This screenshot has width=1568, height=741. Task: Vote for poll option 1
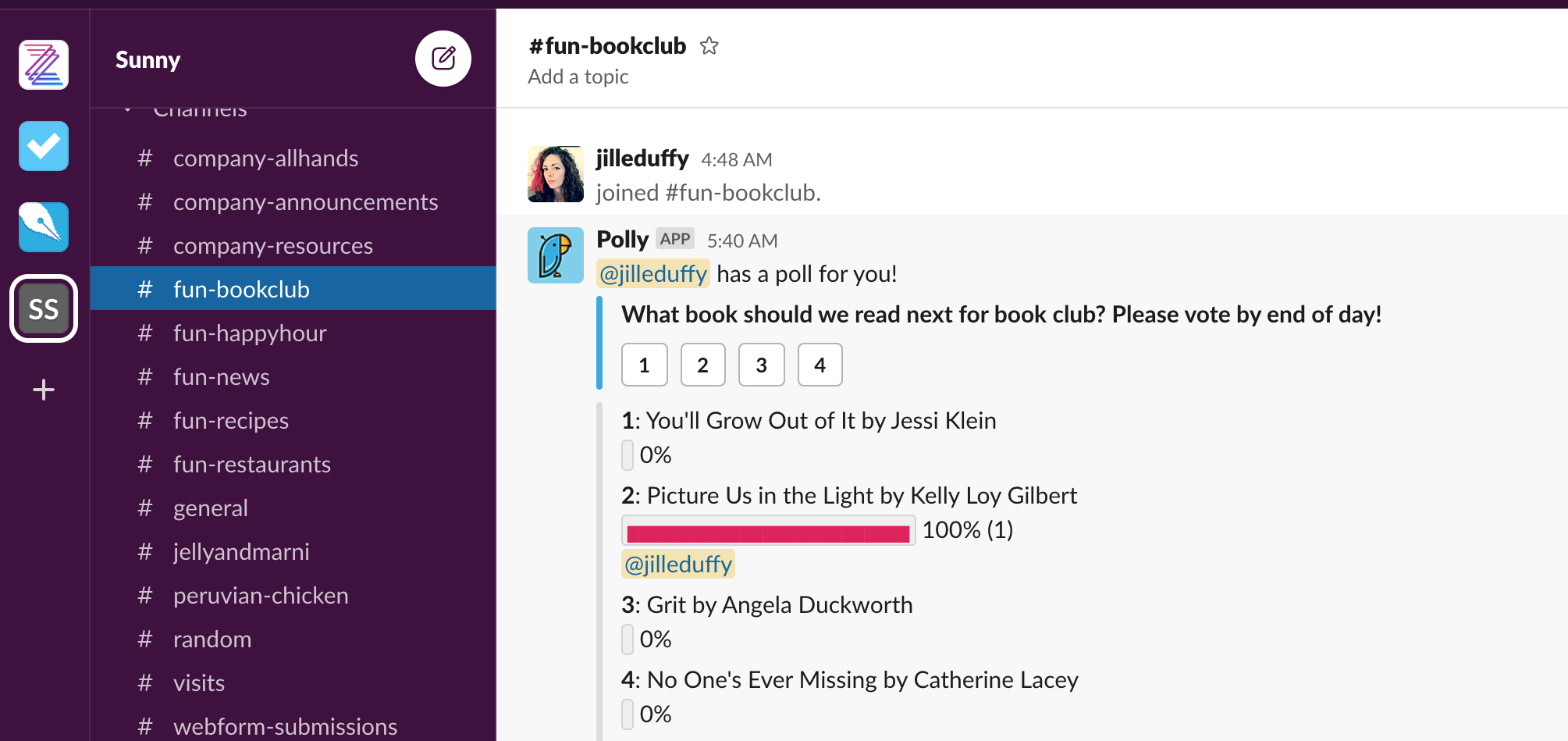(x=645, y=365)
